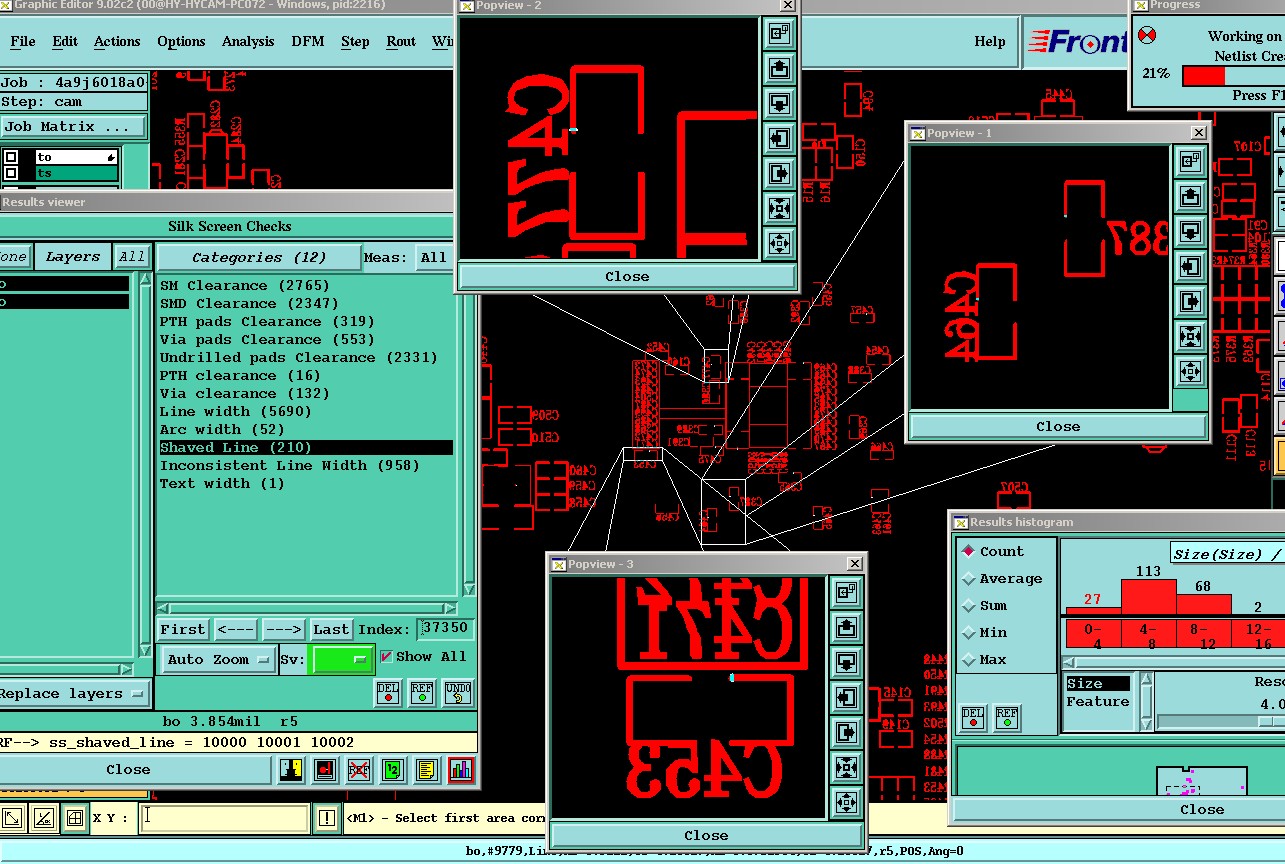
Task: Pan right in Popview 2
Action: 779,173
